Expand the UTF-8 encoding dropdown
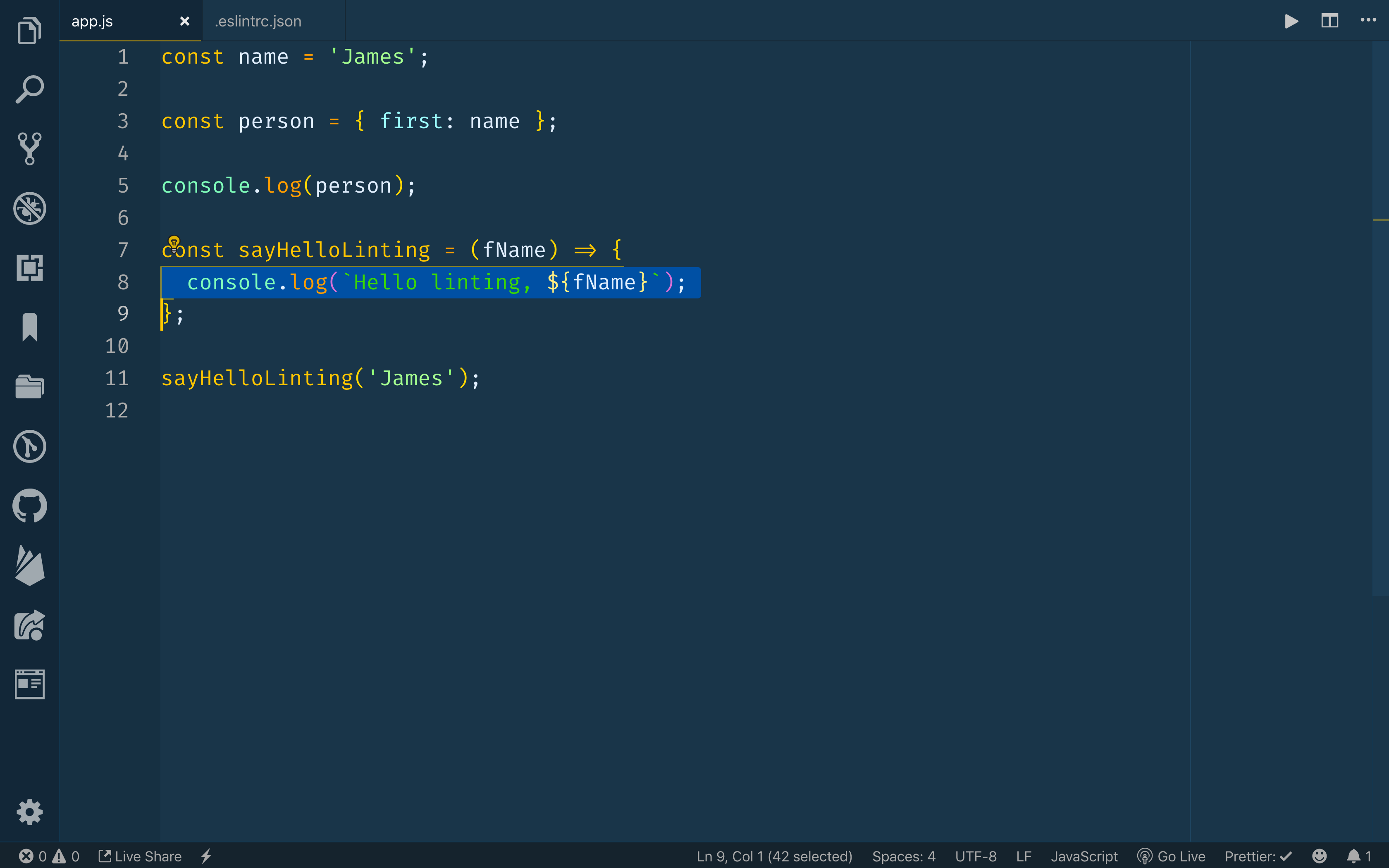 [976, 856]
